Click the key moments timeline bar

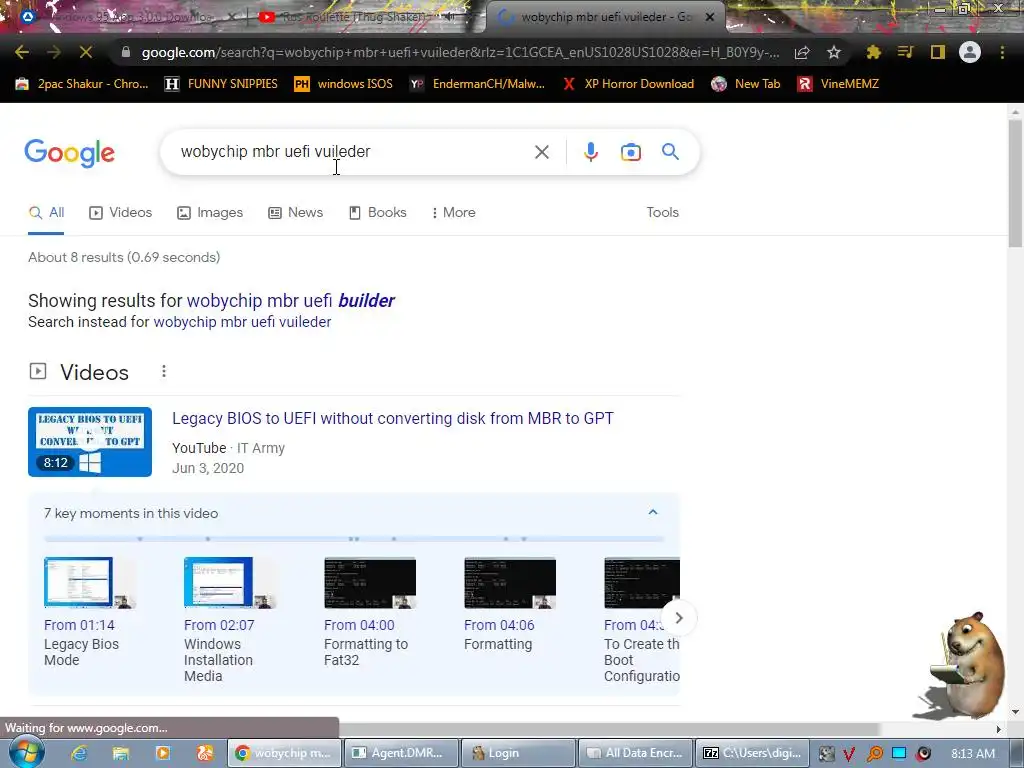point(354,539)
